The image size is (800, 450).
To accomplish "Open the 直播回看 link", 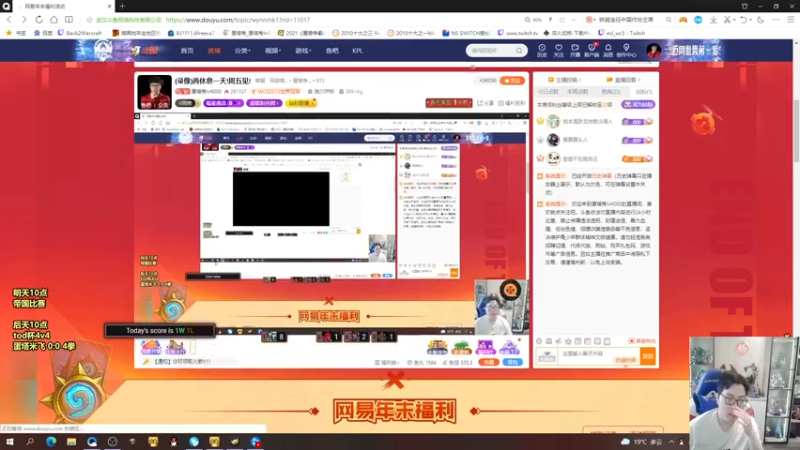I will pos(623,80).
